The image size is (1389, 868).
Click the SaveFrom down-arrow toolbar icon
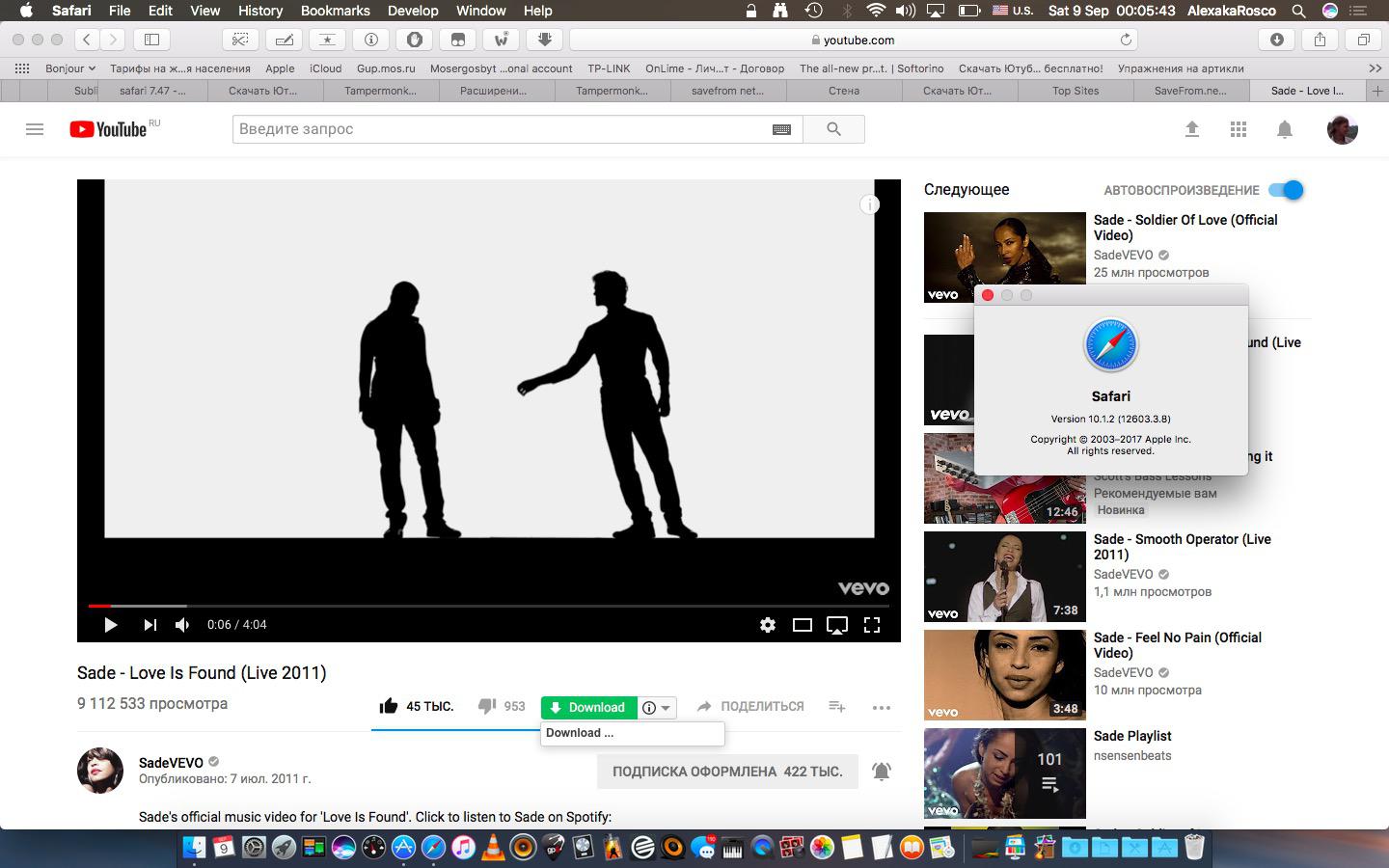click(545, 40)
